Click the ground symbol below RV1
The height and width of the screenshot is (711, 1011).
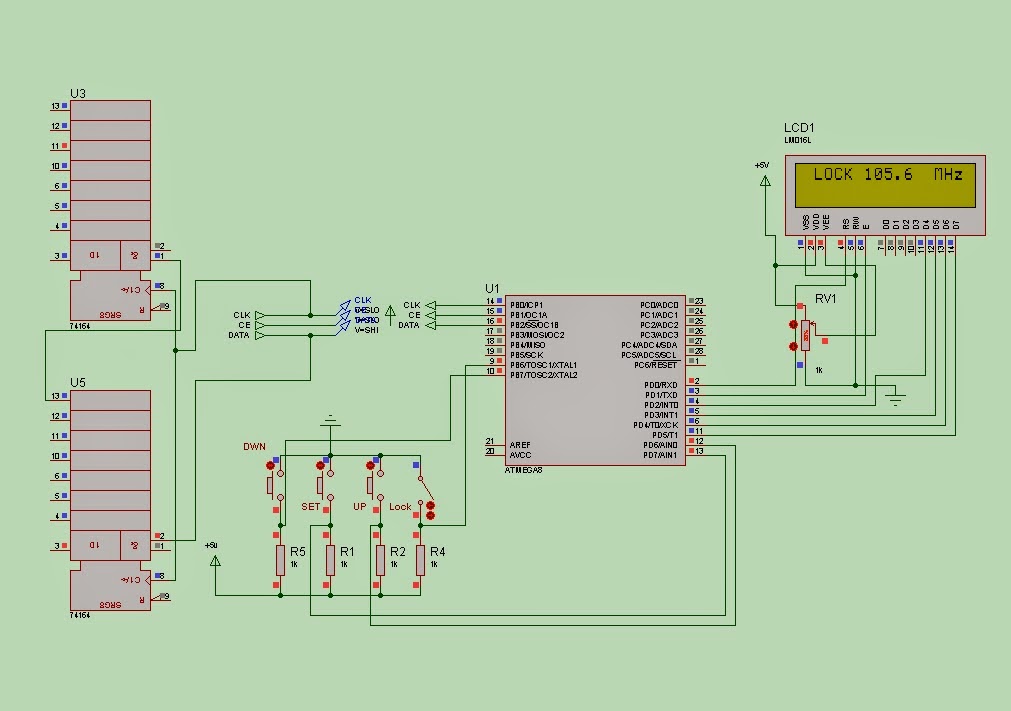point(898,398)
